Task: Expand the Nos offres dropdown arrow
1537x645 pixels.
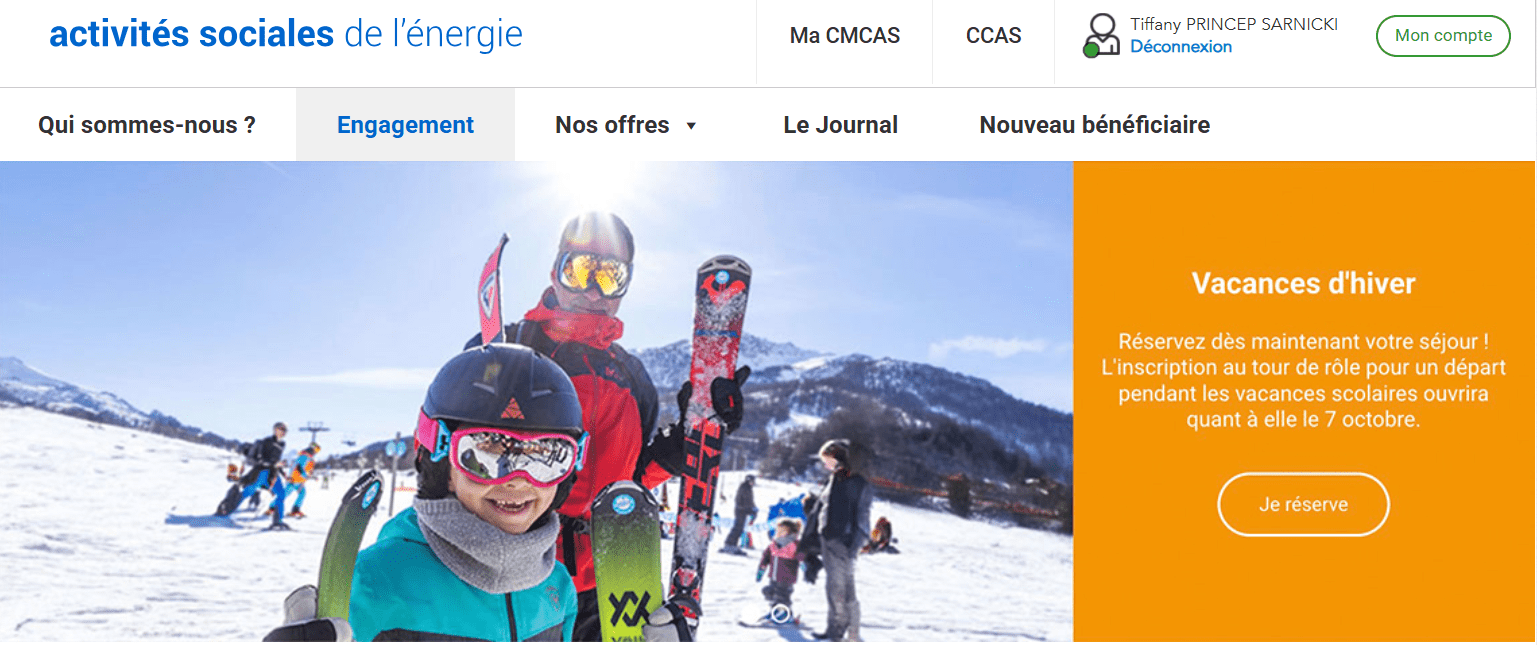Action: [x=690, y=126]
